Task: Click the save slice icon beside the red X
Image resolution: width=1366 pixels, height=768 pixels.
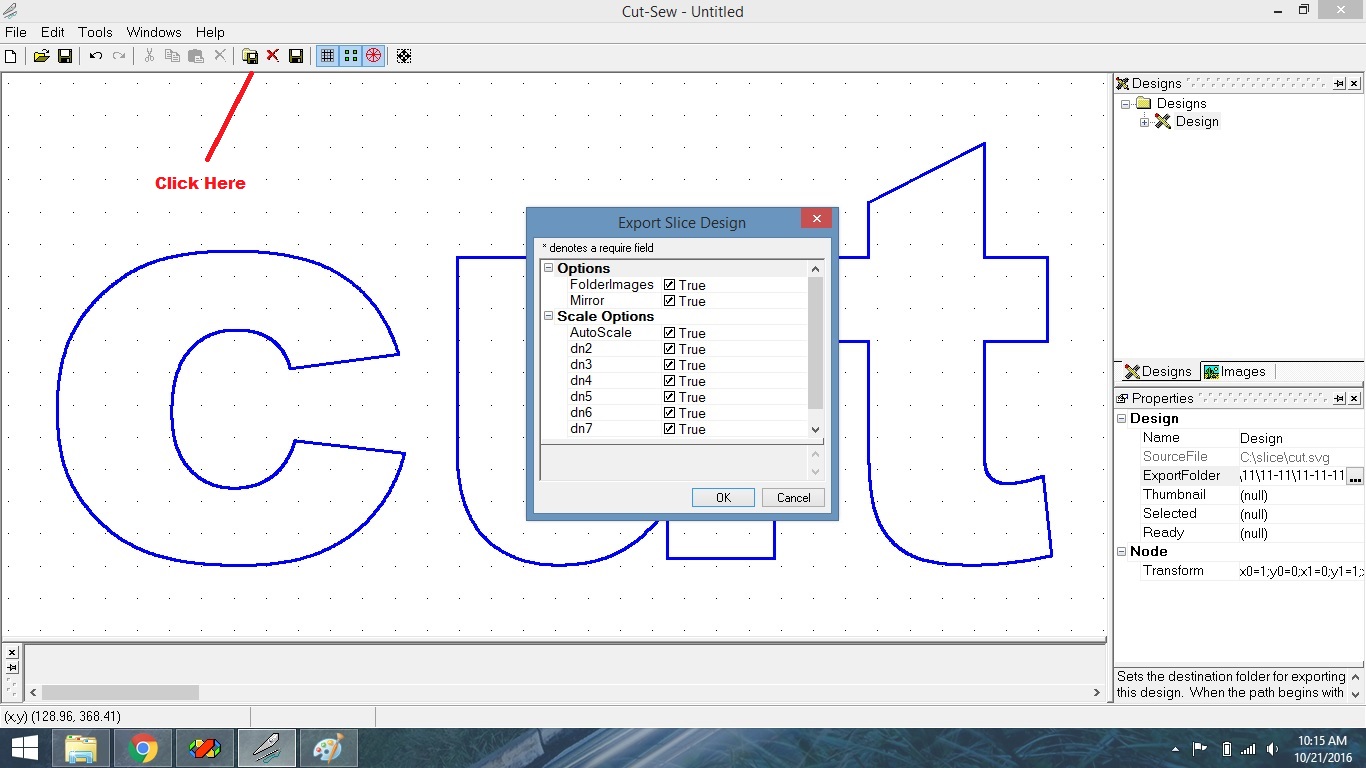Action: [295, 55]
